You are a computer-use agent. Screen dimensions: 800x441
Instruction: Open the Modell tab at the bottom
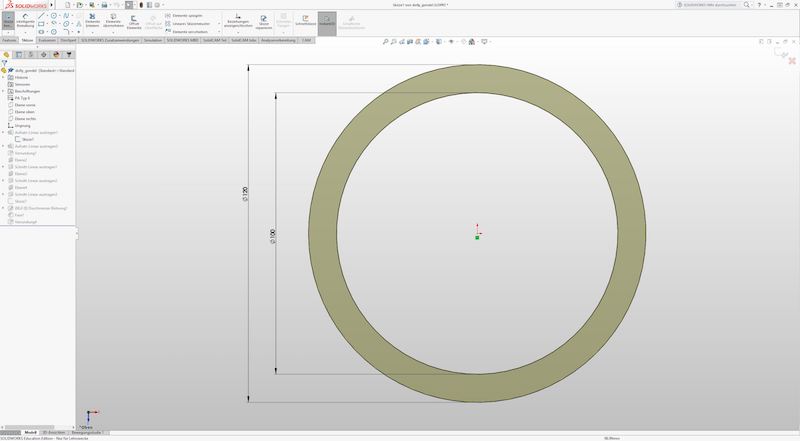coord(31,432)
